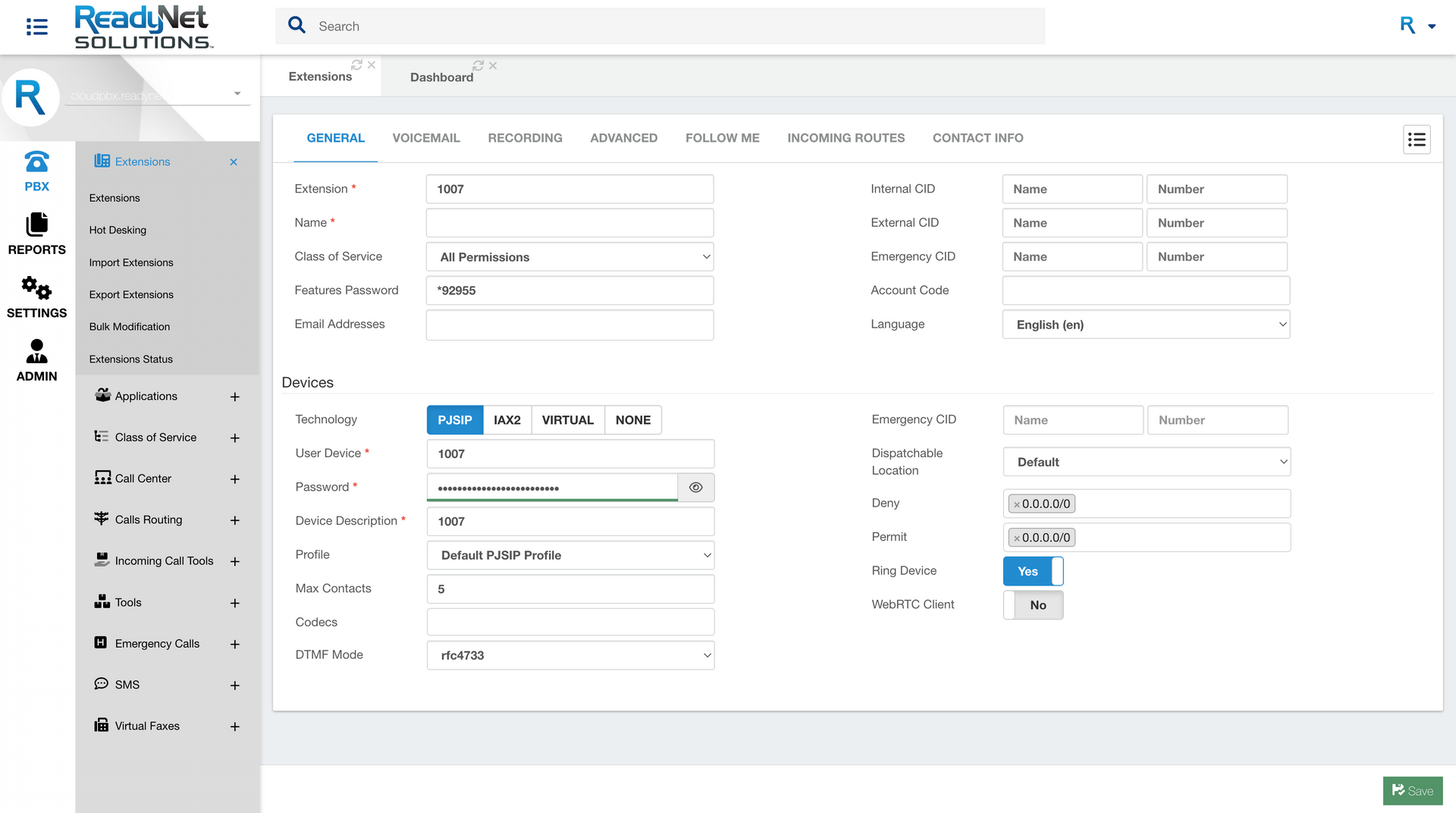Viewport: 1456px width, 813px height.
Task: Toggle Ring Device to No
Action: pos(1033,571)
